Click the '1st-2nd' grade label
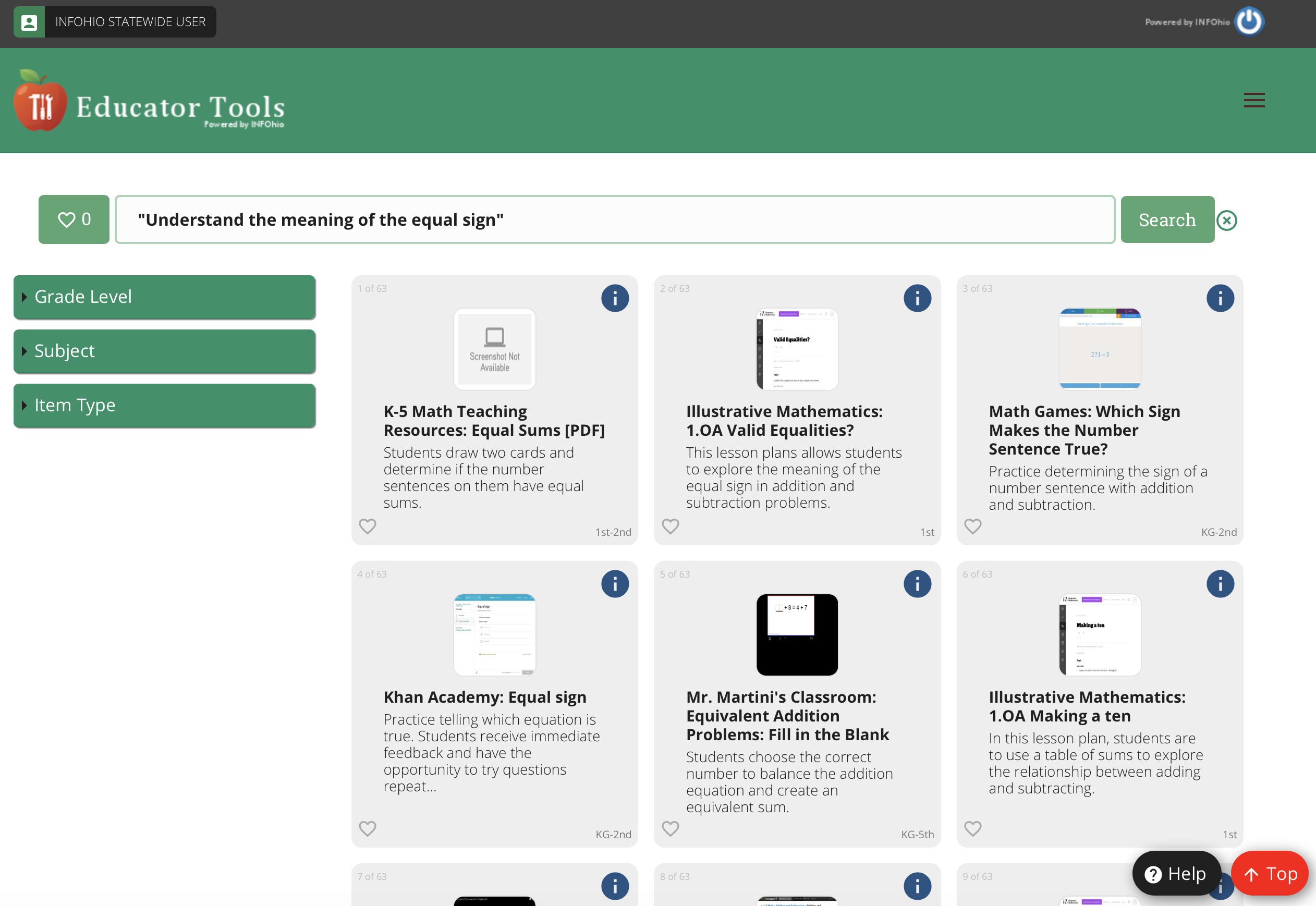This screenshot has height=906, width=1316. click(x=613, y=532)
